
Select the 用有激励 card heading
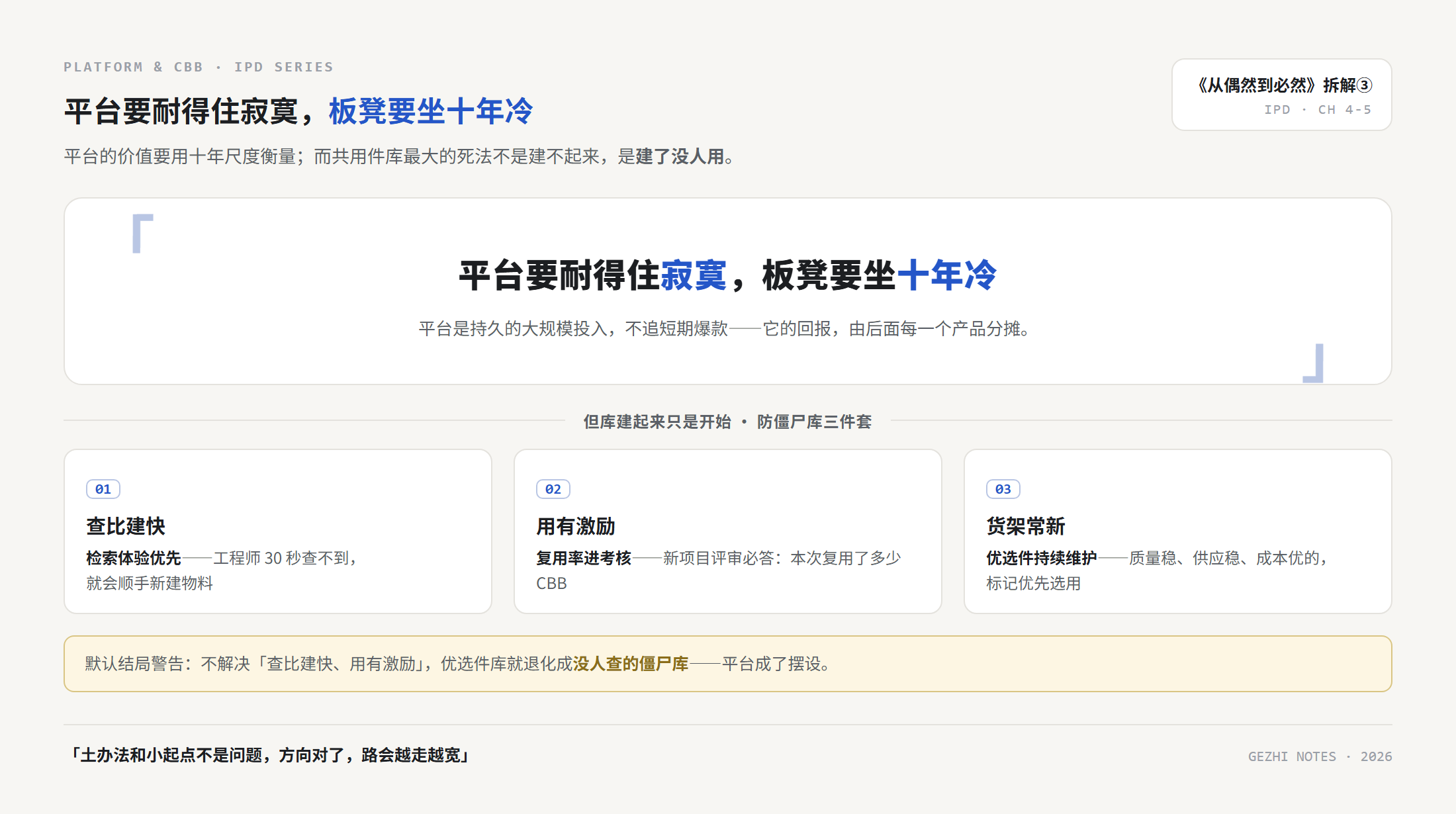[576, 526]
